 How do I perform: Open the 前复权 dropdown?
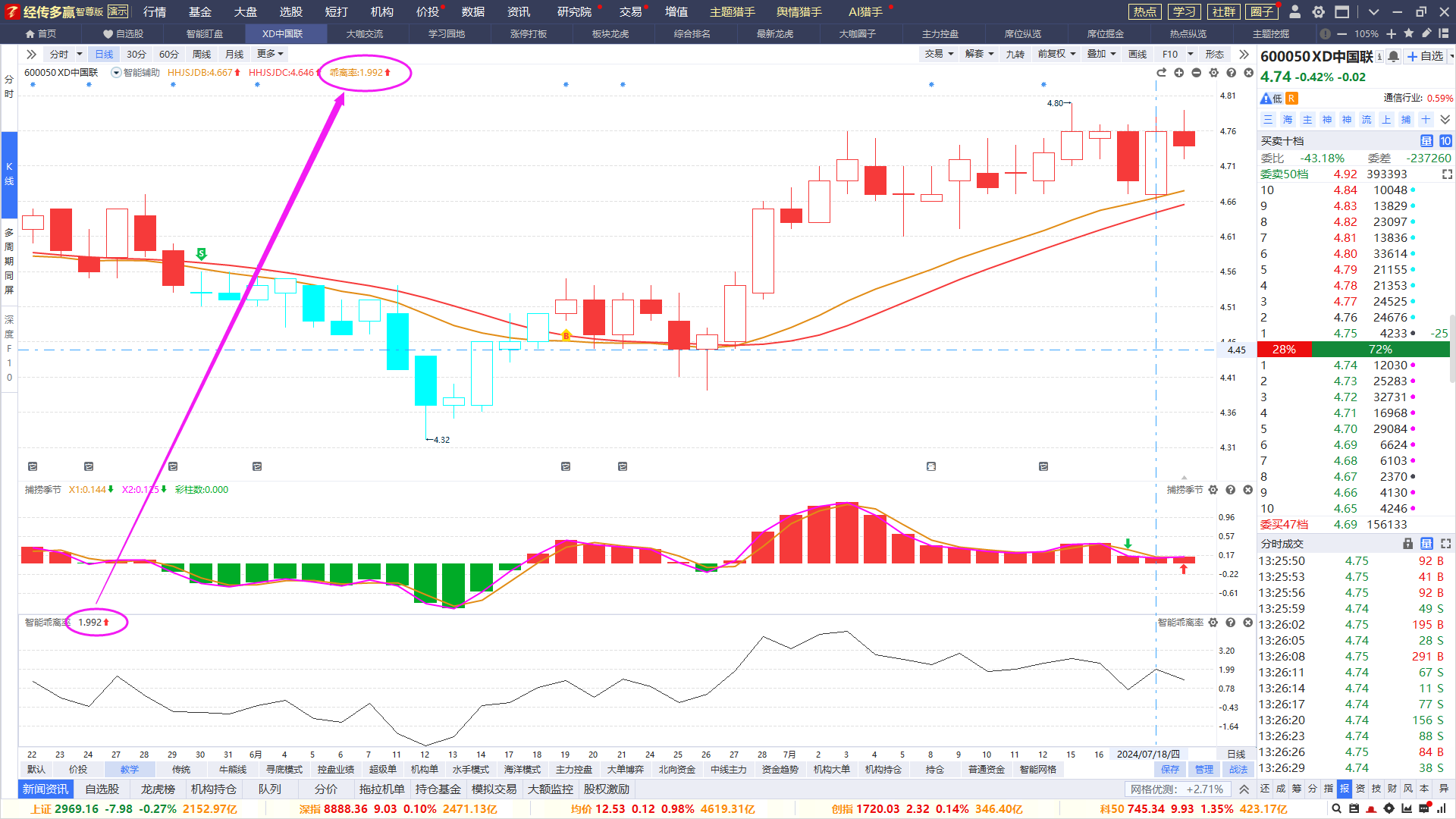pyautogui.click(x=1056, y=54)
